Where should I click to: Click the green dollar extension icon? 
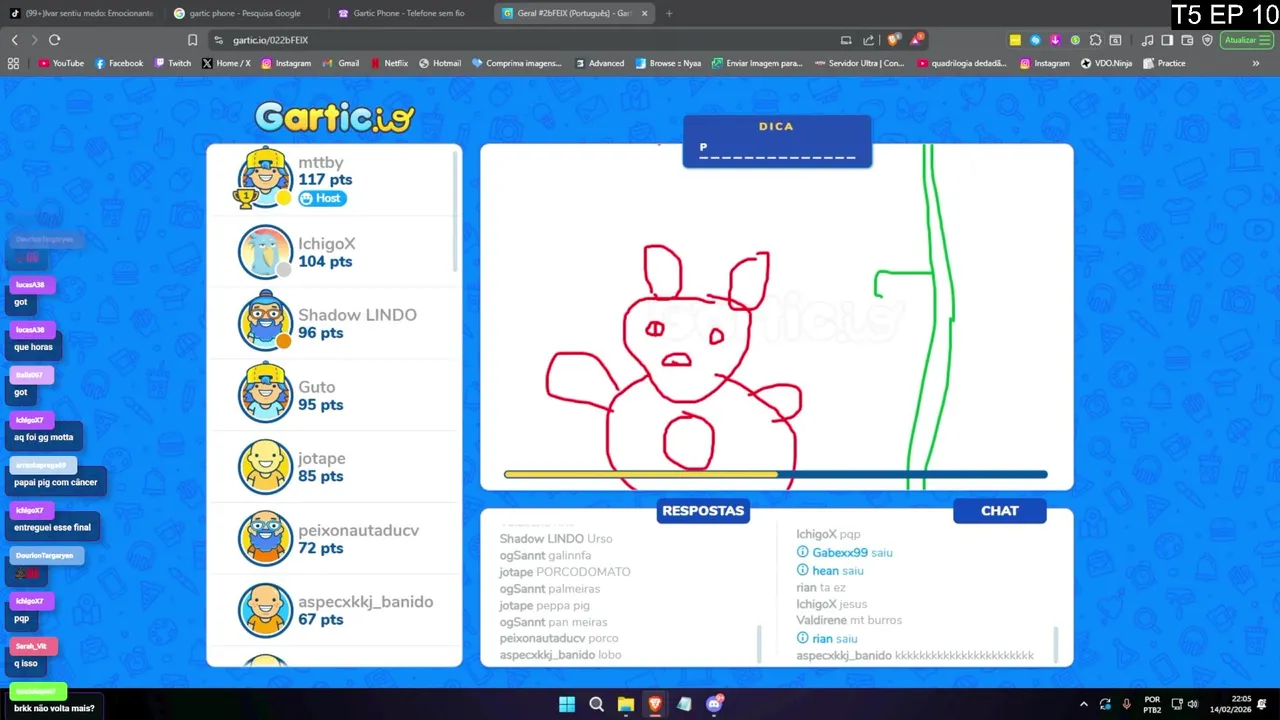coord(1075,40)
